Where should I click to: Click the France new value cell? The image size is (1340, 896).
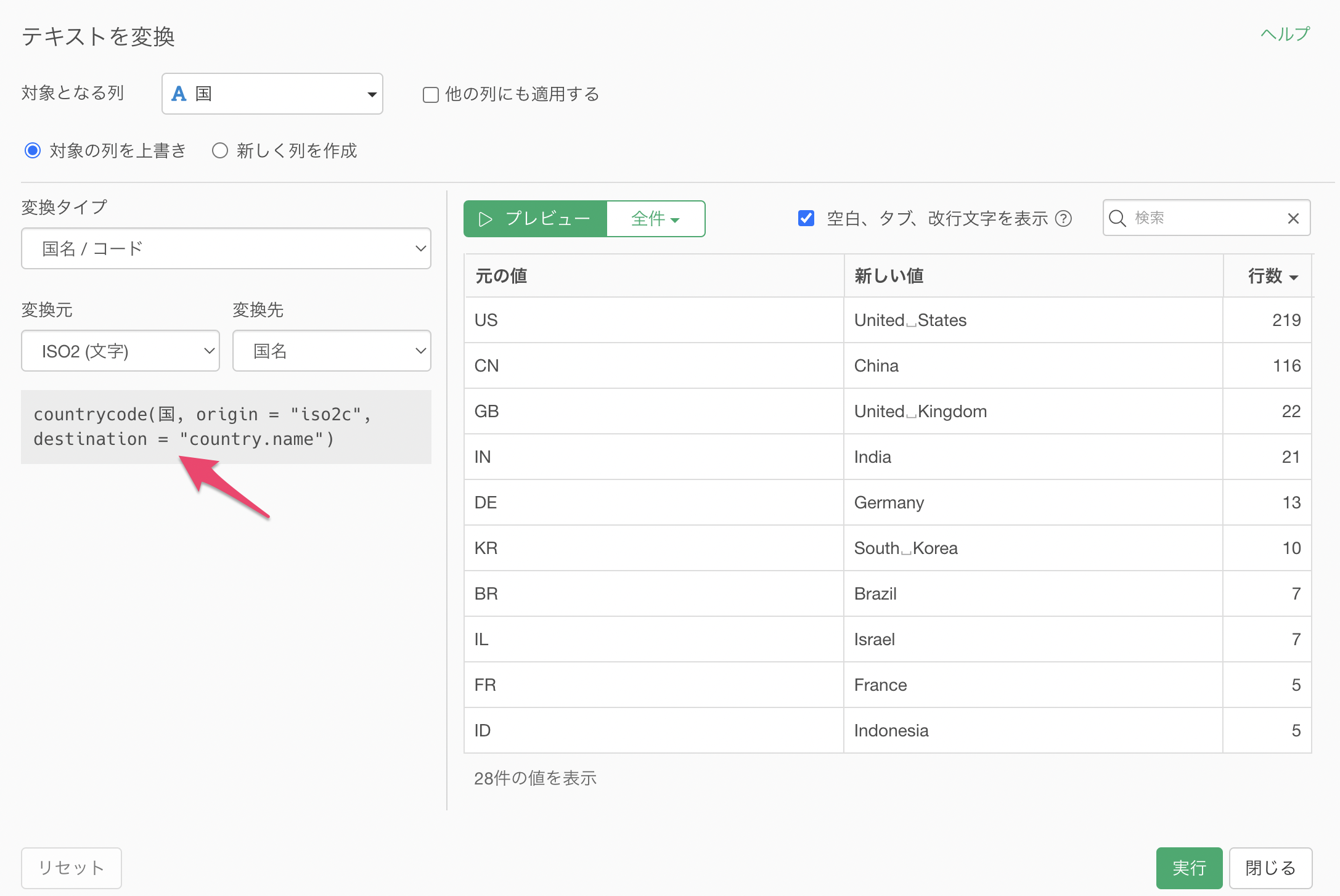(x=1033, y=685)
